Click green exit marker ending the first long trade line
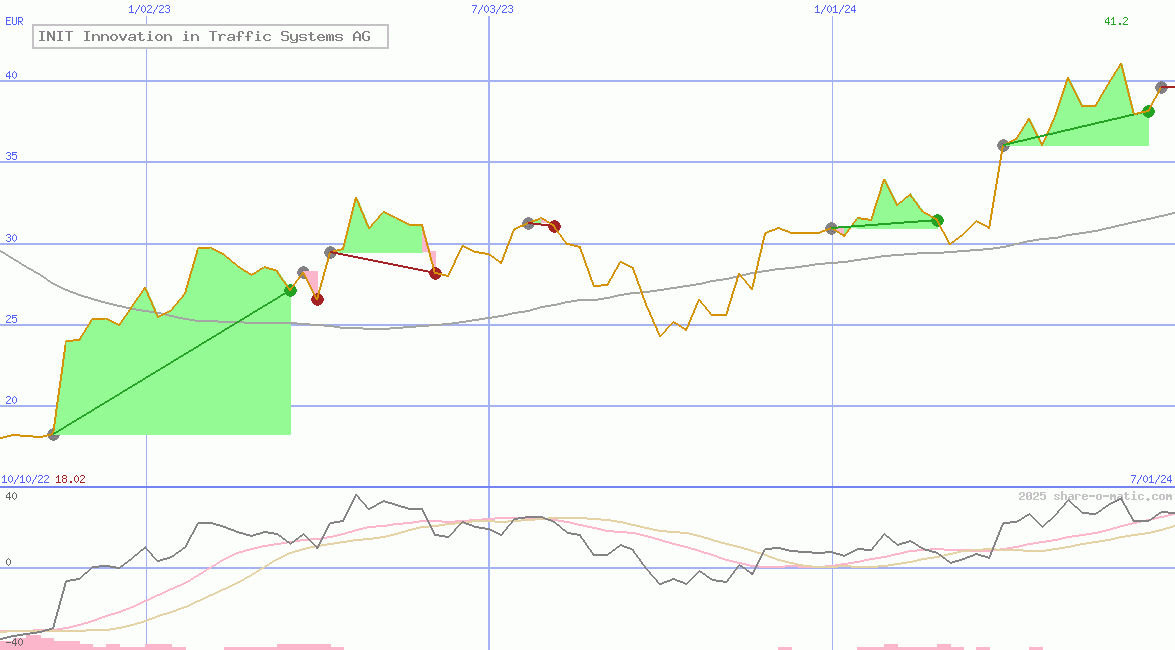Screen dimensions: 1175x650 [290, 290]
